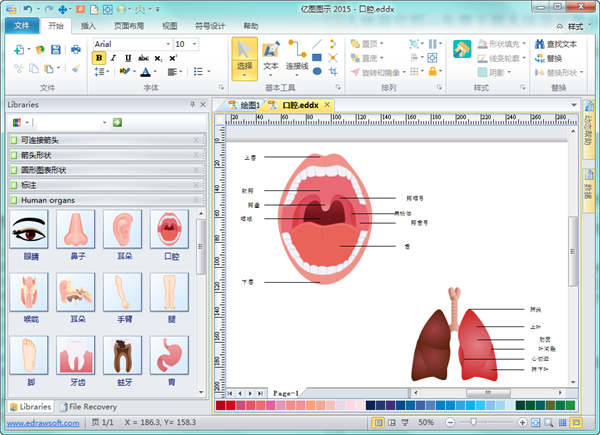Open the Arial font name dropdown
The height and width of the screenshot is (435, 600).
point(166,44)
